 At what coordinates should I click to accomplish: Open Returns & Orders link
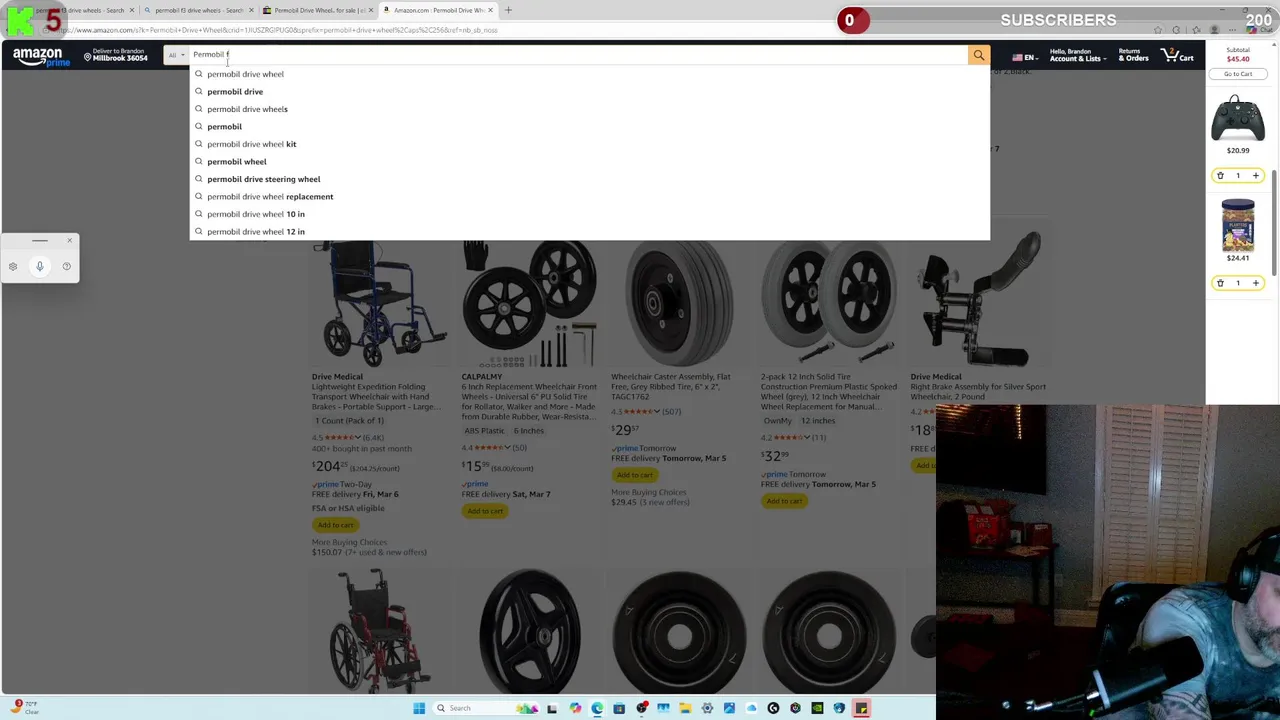click(x=1133, y=55)
